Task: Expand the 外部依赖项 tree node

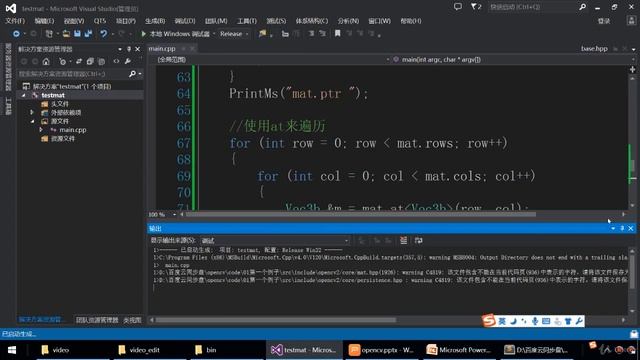Action: coord(32,112)
